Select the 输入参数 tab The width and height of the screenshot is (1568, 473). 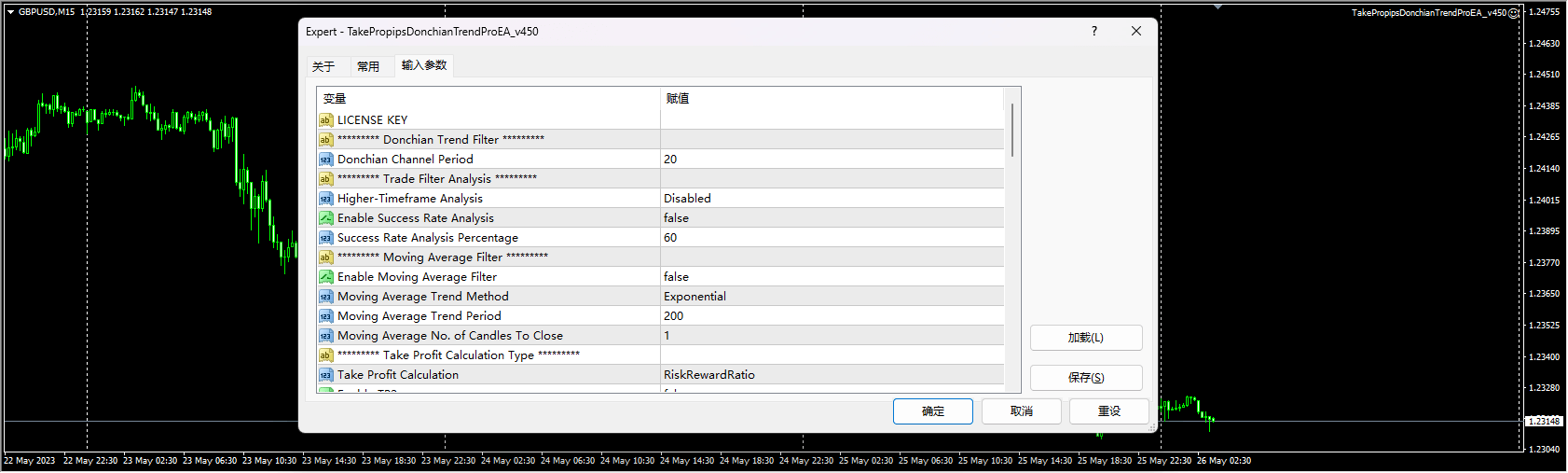tap(424, 65)
